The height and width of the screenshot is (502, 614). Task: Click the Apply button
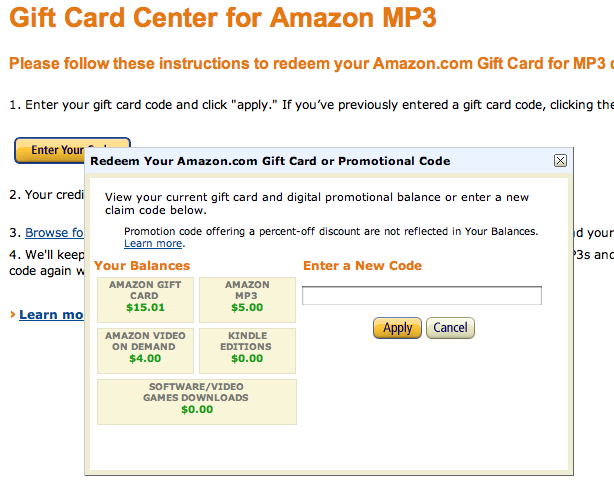[x=397, y=328]
